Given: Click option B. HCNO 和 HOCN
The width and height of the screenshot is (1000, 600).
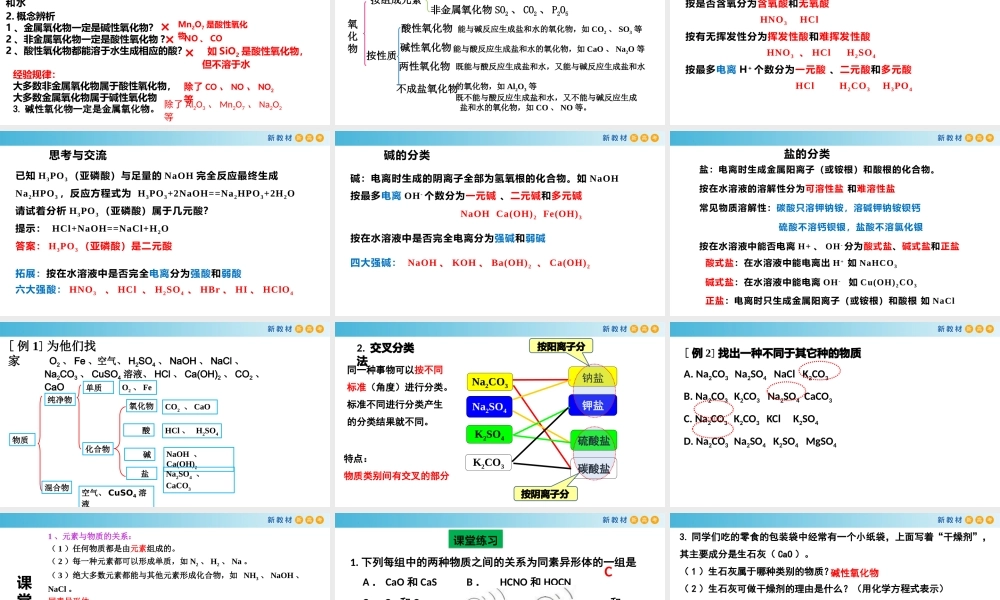Looking at the screenshot, I should (518, 582).
